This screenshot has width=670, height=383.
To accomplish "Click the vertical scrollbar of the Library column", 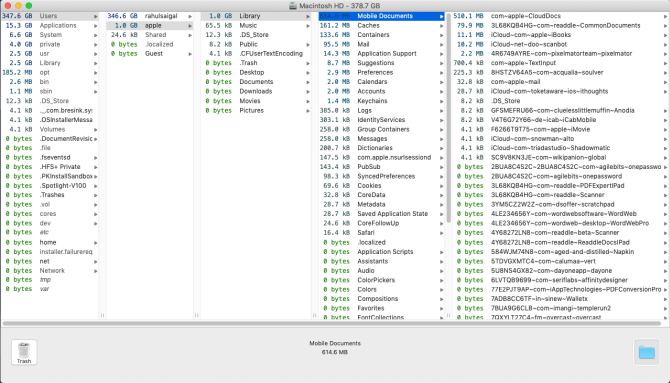I will pyautogui.click(x=449, y=118).
